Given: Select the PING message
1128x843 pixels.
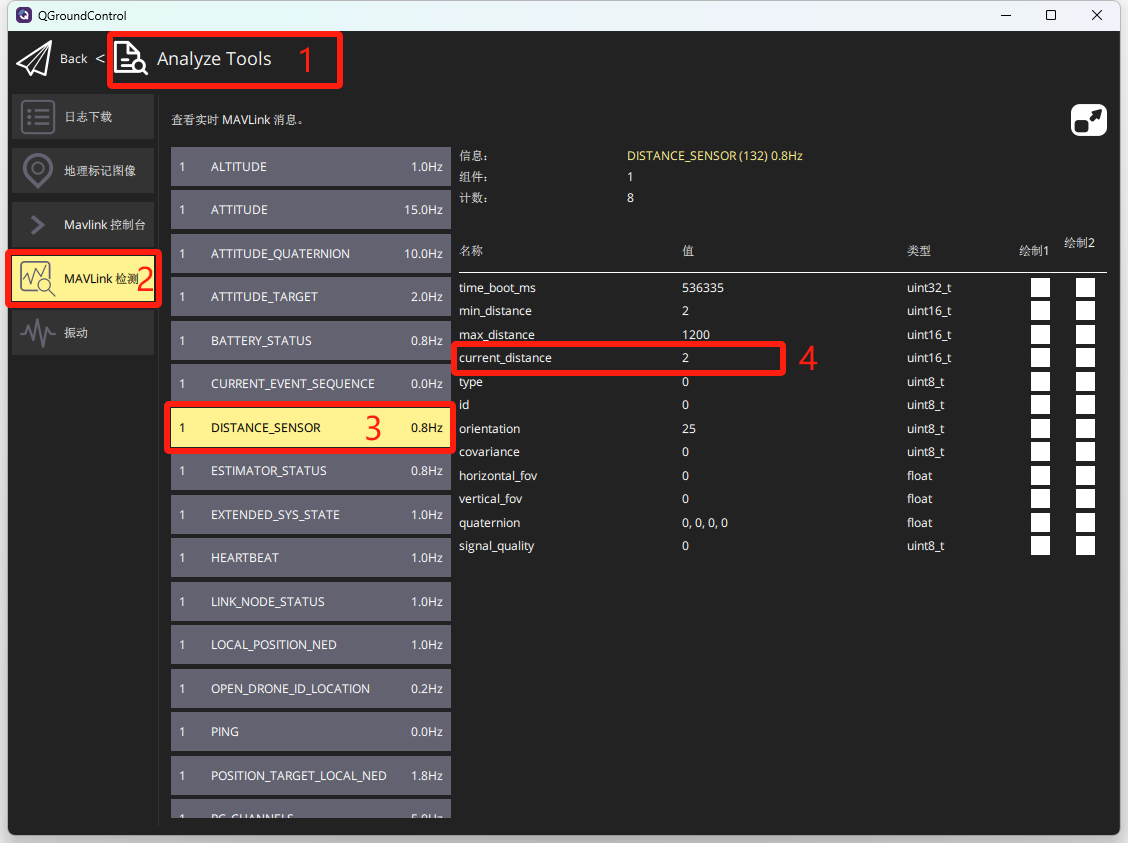Looking at the screenshot, I should [311, 732].
